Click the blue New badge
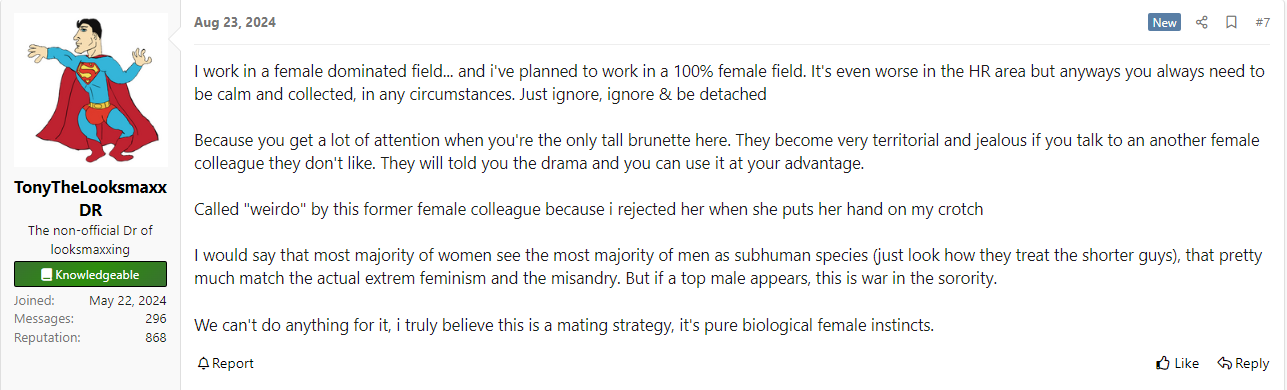Screen dimensions: 1287x390 point(1164,22)
